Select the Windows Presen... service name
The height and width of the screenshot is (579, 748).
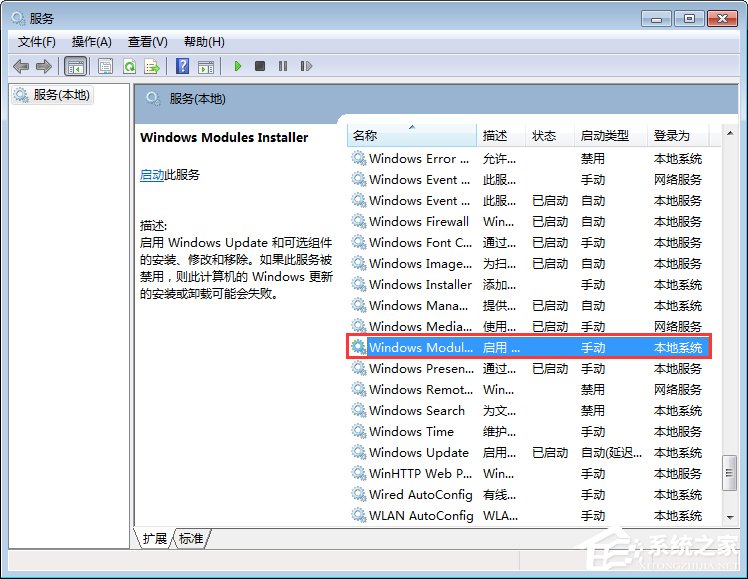421,368
